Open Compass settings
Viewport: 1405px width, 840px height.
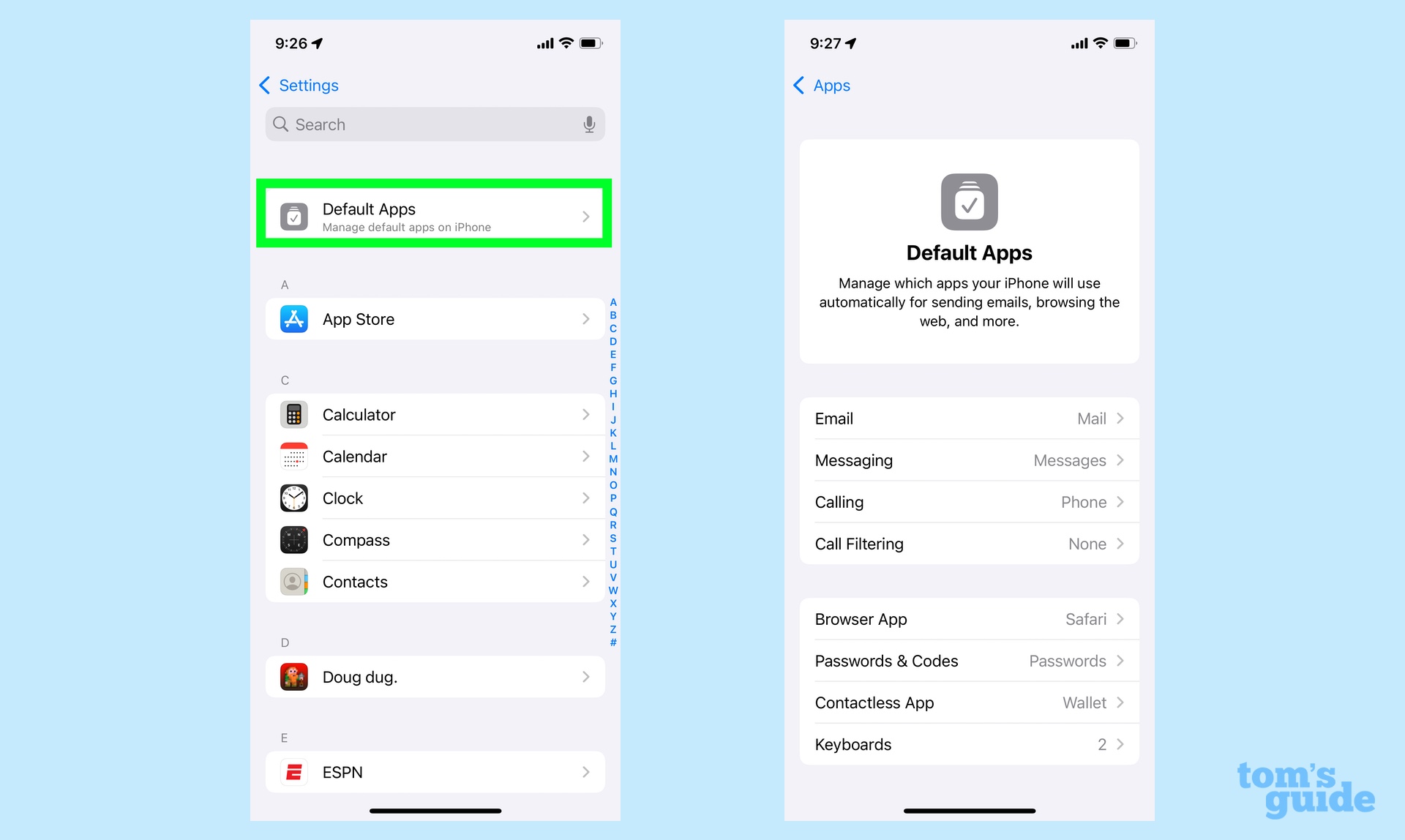click(x=436, y=540)
